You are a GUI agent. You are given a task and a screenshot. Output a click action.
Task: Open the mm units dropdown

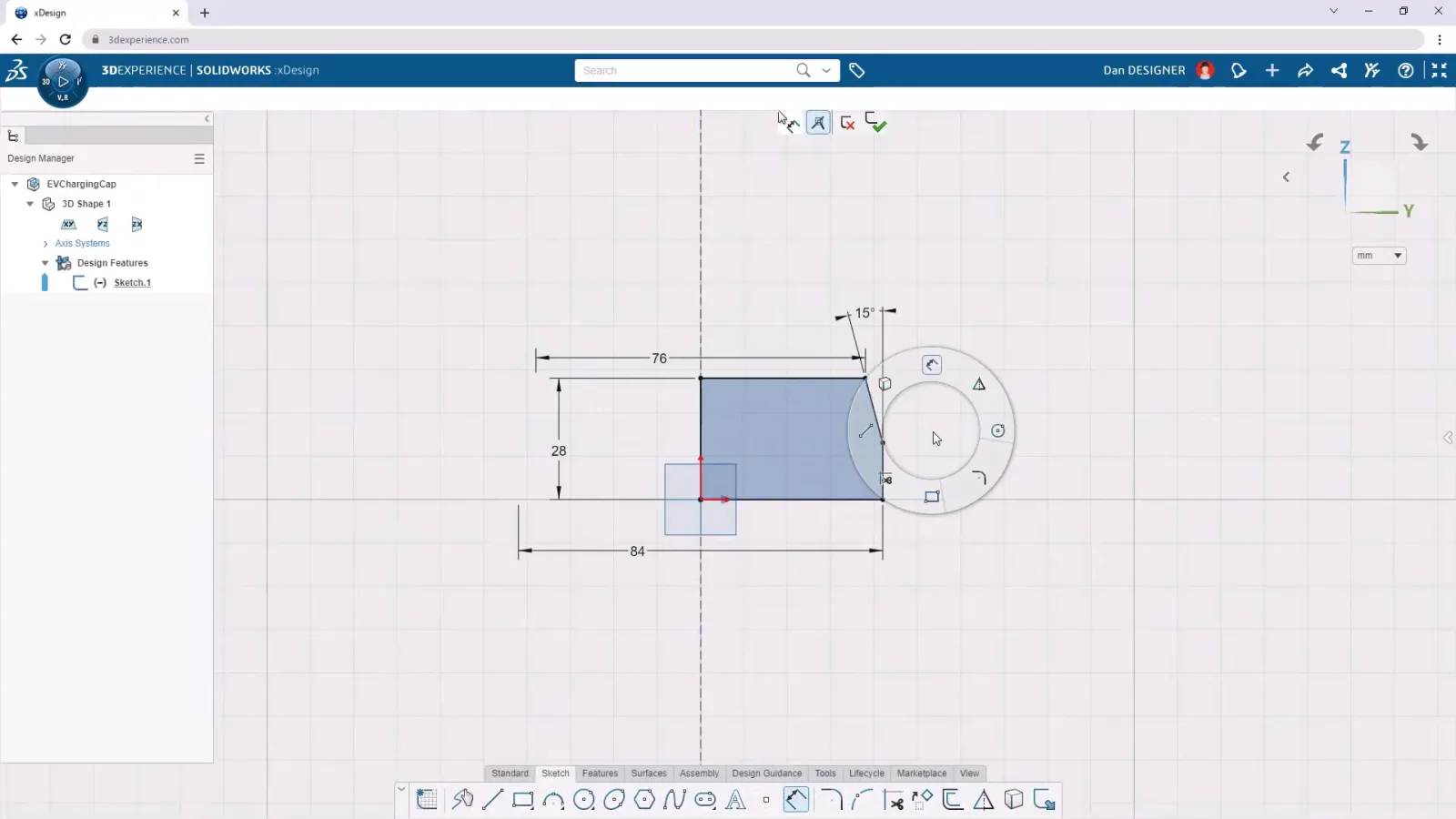[x=1379, y=256]
